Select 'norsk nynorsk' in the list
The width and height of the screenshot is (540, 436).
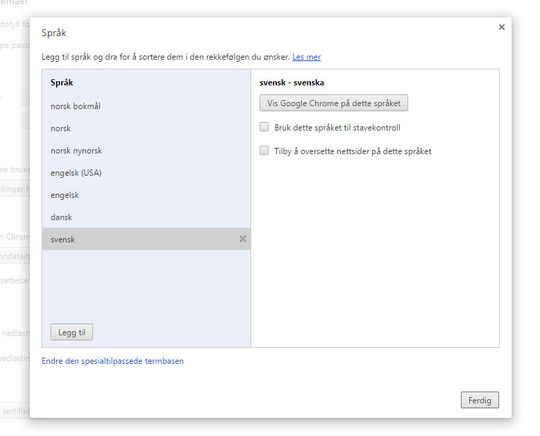click(x=146, y=150)
